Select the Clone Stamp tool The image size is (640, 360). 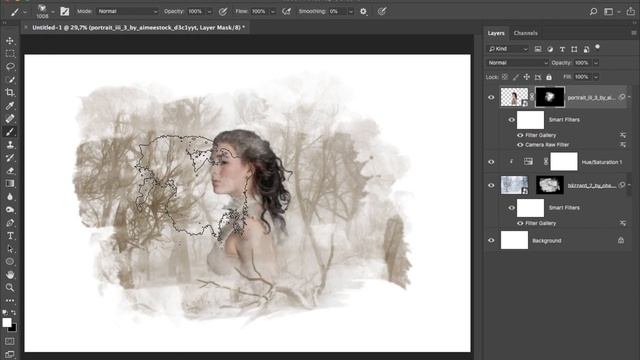click(10, 145)
